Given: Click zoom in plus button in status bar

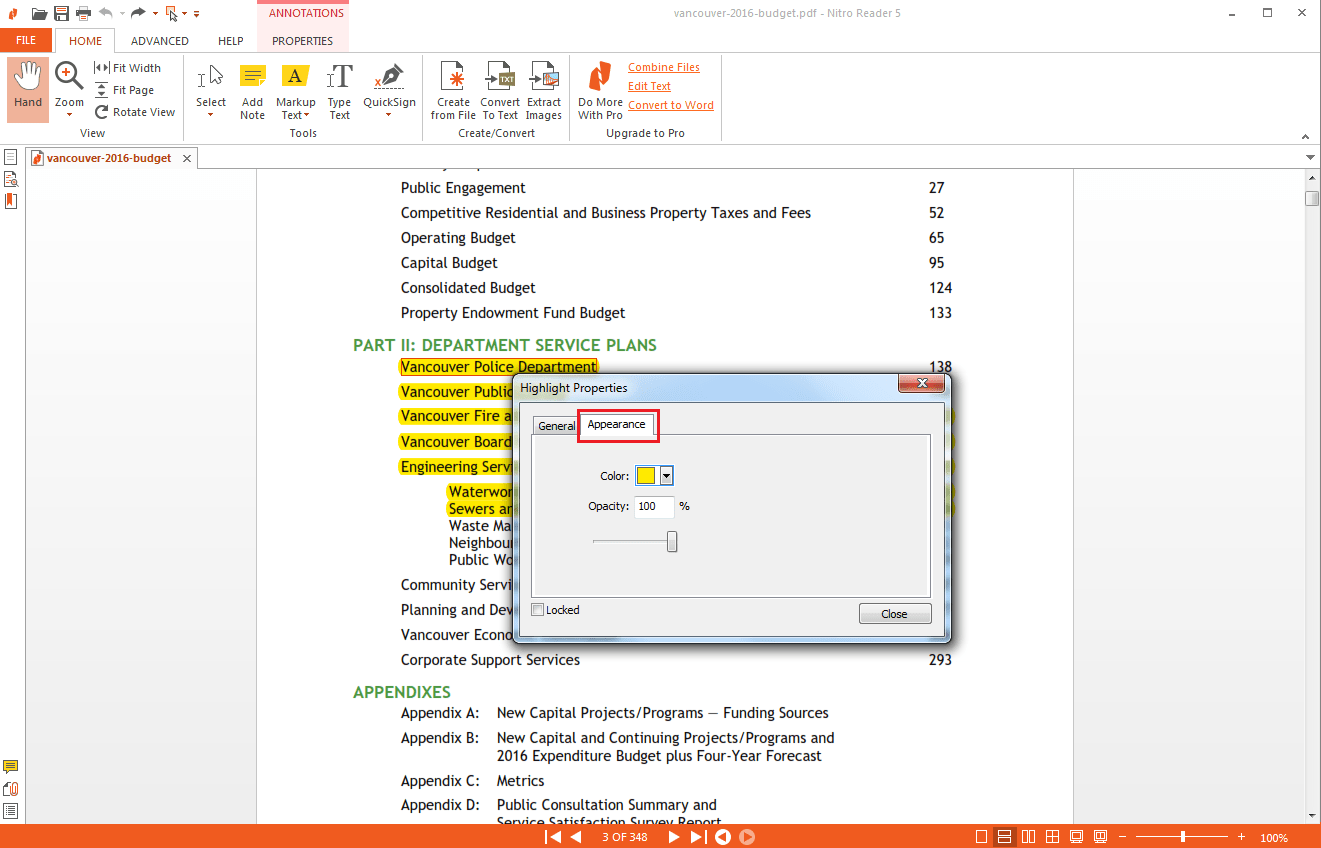Looking at the screenshot, I should tap(1241, 837).
